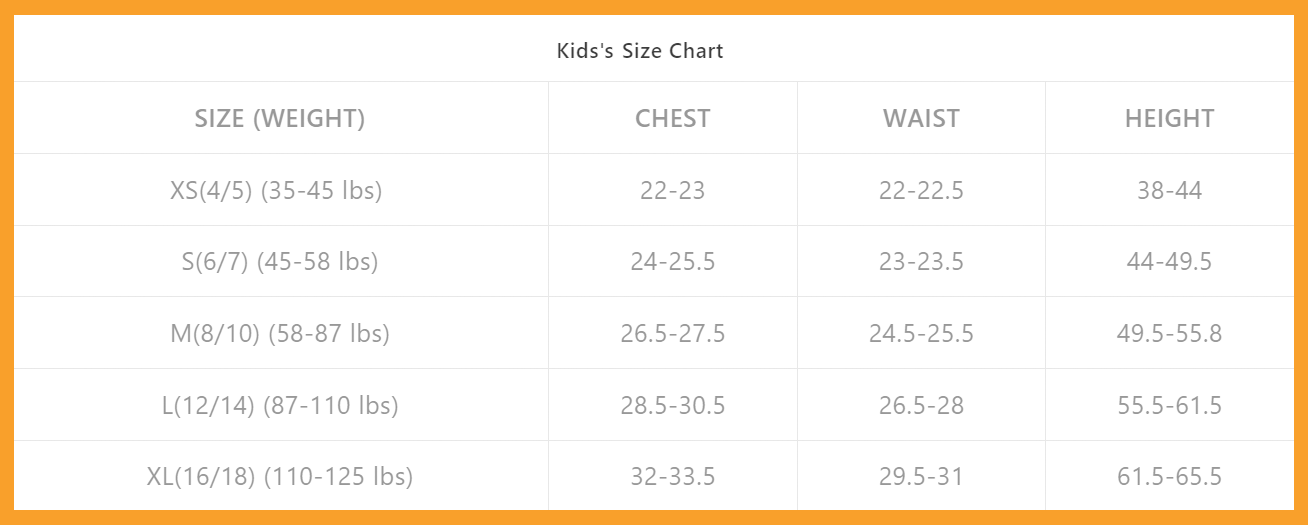
Task: Click the L(12/14) (87-110 lbs) size cell
Action: (x=280, y=405)
